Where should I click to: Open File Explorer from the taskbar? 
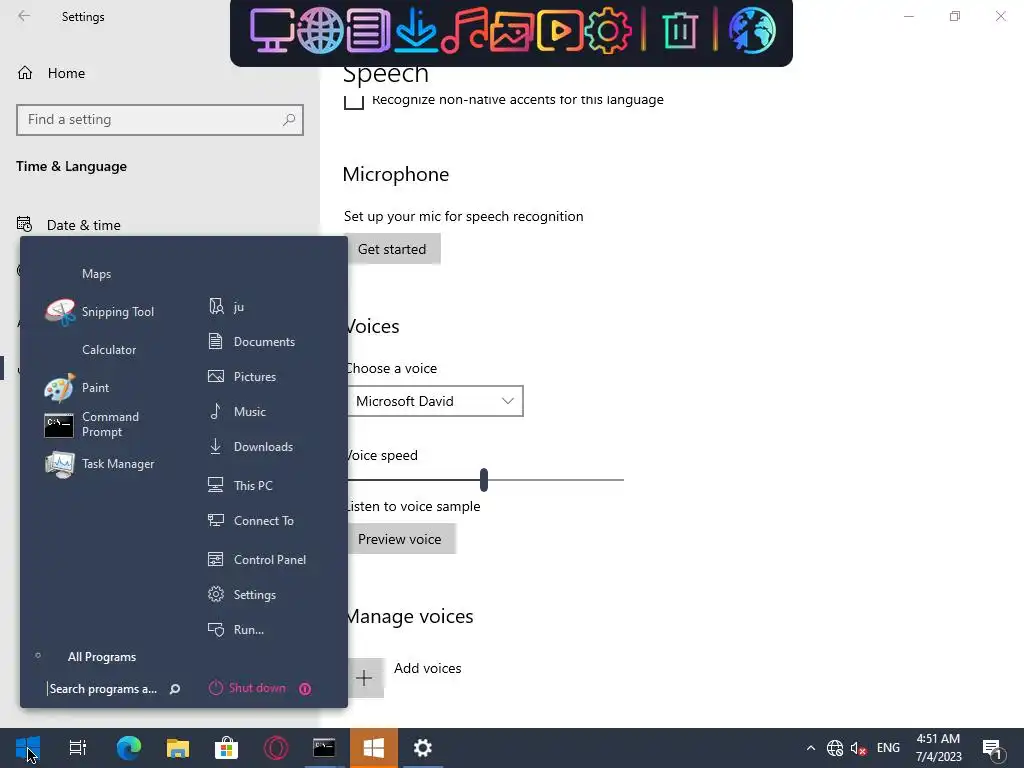[178, 748]
